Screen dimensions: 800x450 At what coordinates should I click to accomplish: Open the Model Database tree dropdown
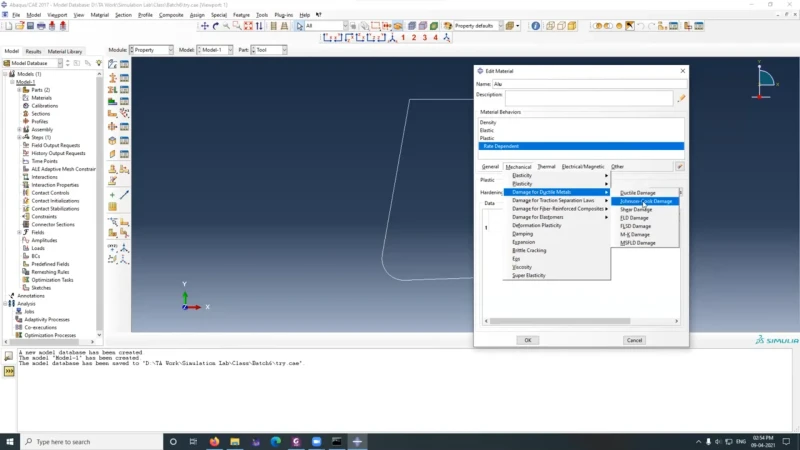[x=33, y=63]
